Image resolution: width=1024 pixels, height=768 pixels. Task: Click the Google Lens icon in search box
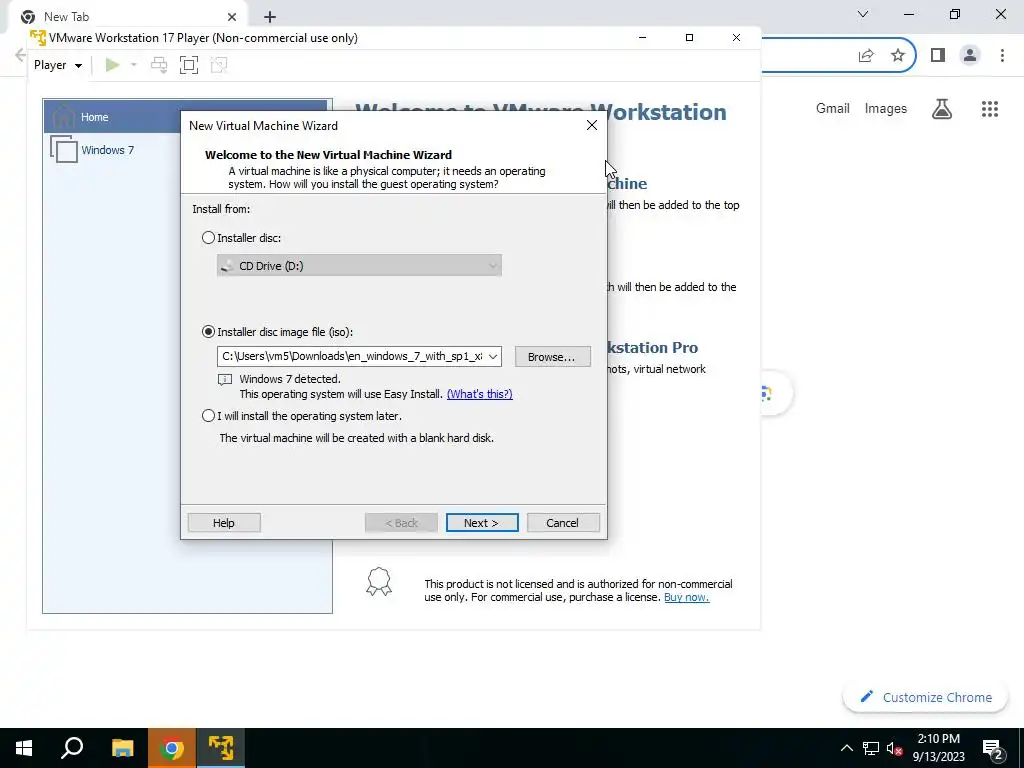click(766, 393)
